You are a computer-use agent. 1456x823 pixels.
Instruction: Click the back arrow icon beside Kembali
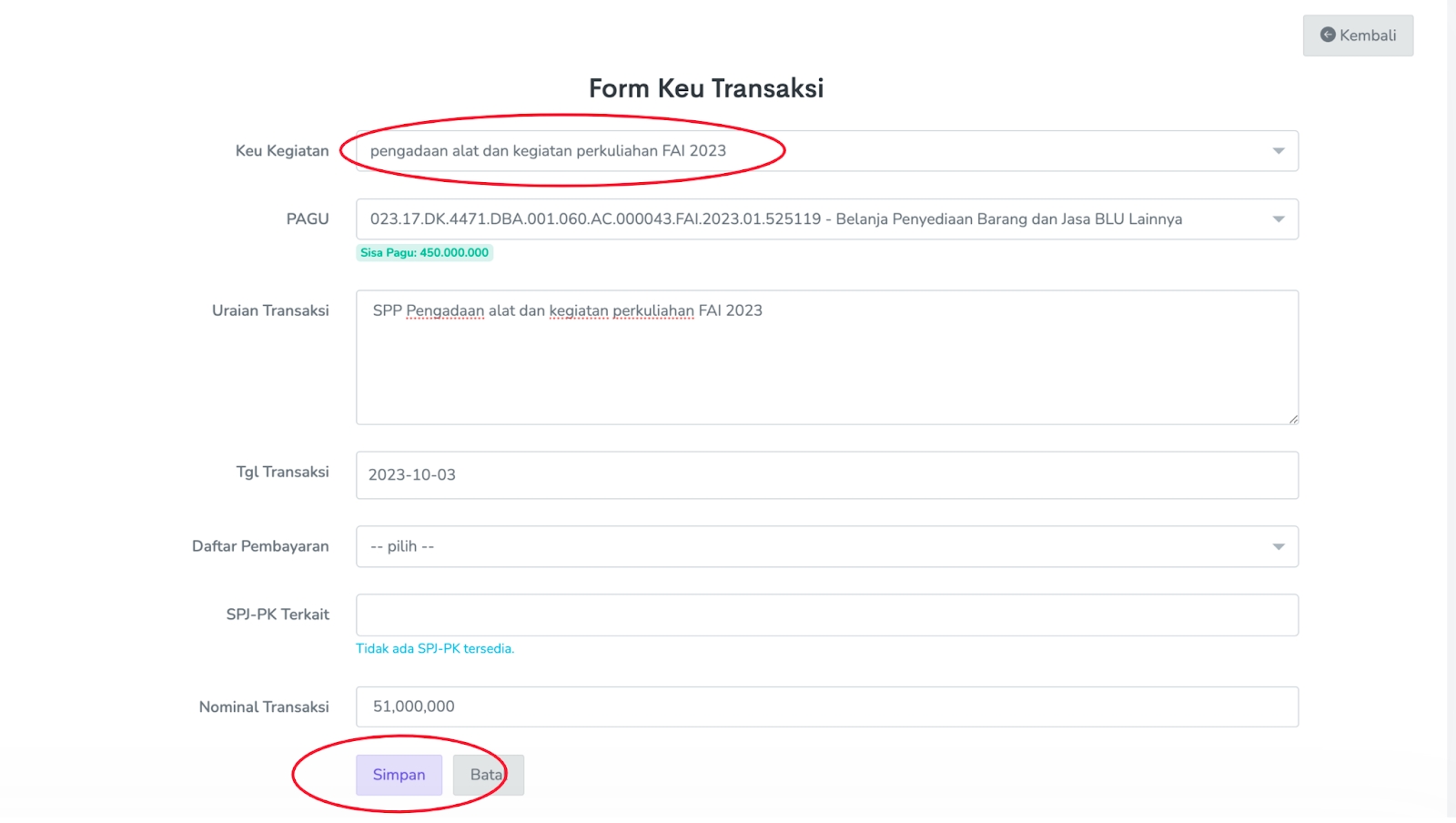[x=1328, y=35]
